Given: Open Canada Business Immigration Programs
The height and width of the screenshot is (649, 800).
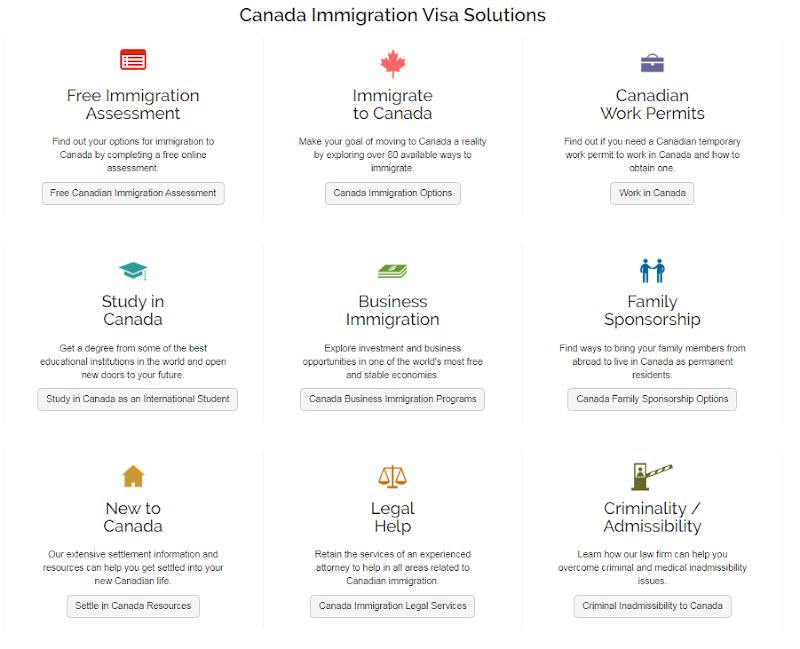Looking at the screenshot, I should click(393, 399).
